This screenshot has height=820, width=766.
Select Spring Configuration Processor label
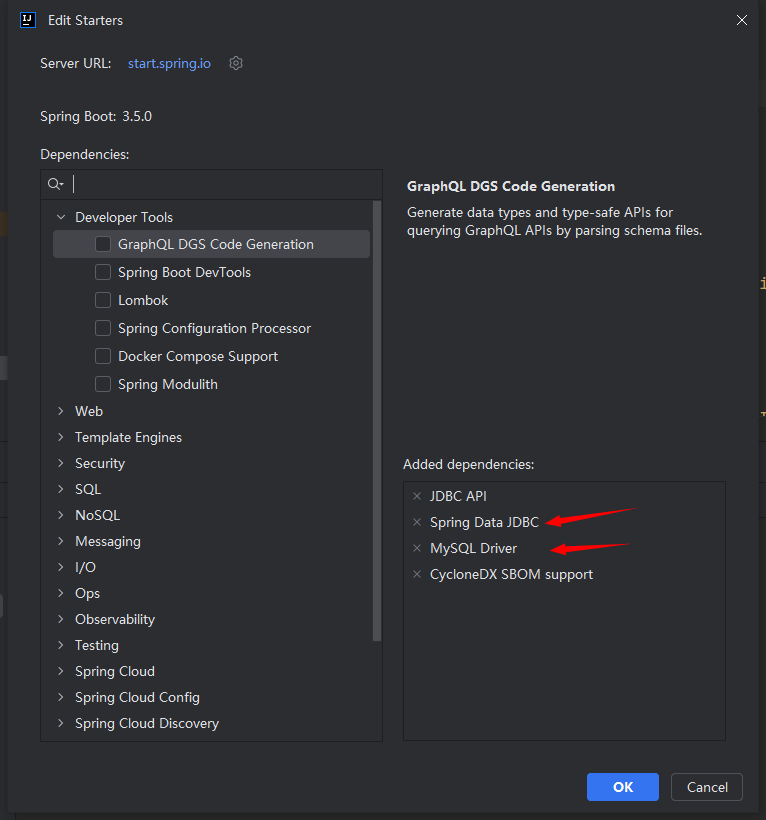[x=214, y=328]
